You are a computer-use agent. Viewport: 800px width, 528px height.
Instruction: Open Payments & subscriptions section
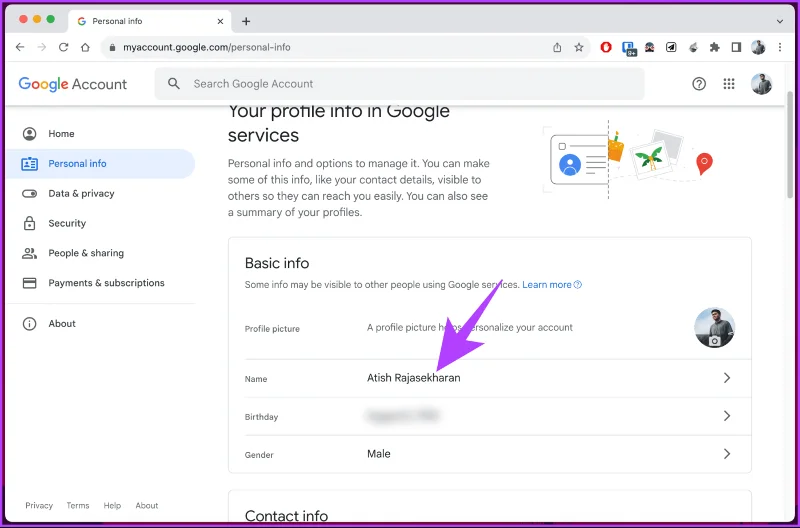point(100,283)
